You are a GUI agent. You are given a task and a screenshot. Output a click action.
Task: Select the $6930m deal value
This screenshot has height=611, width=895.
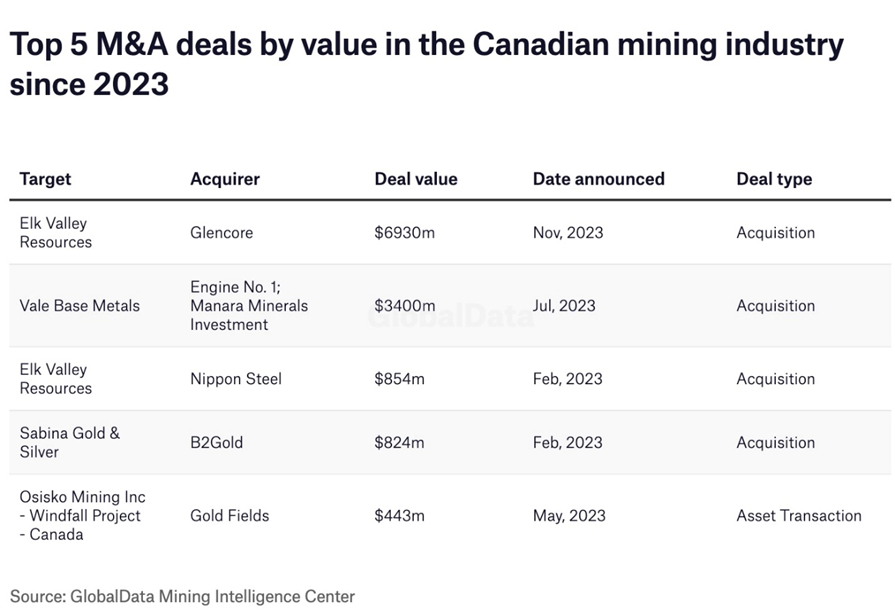coord(405,233)
